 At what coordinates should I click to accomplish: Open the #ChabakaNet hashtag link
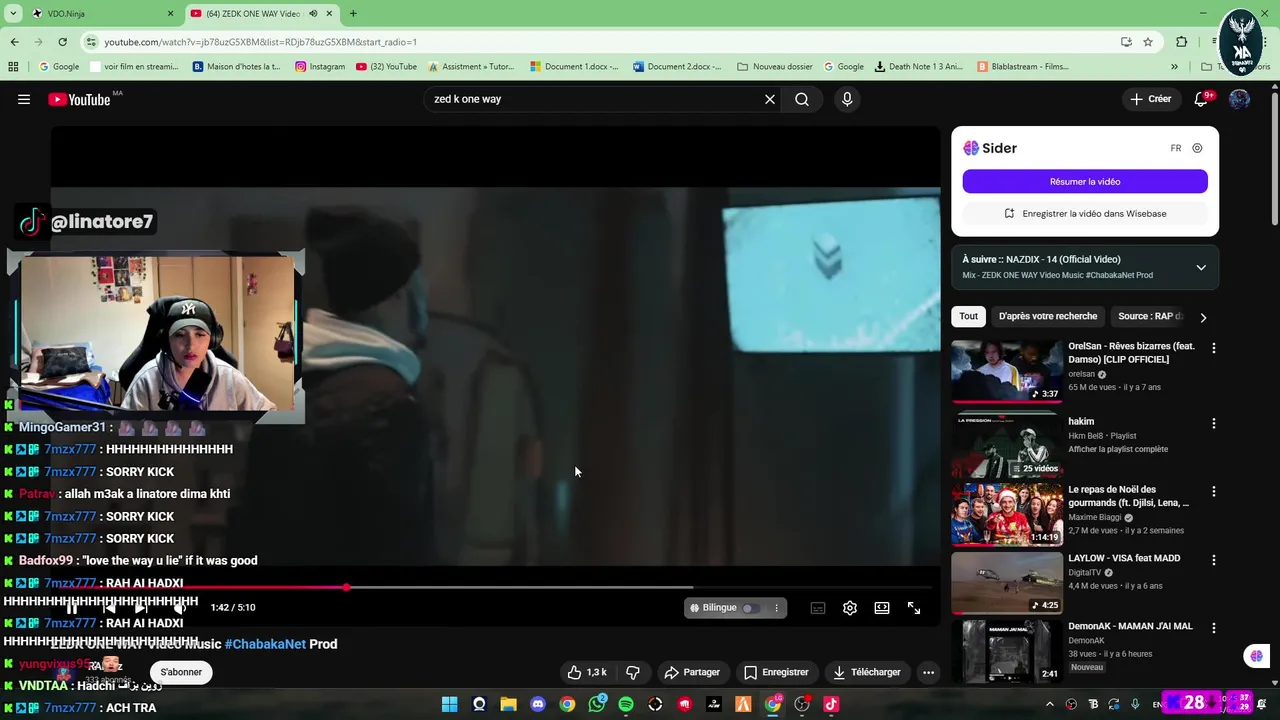point(265,644)
